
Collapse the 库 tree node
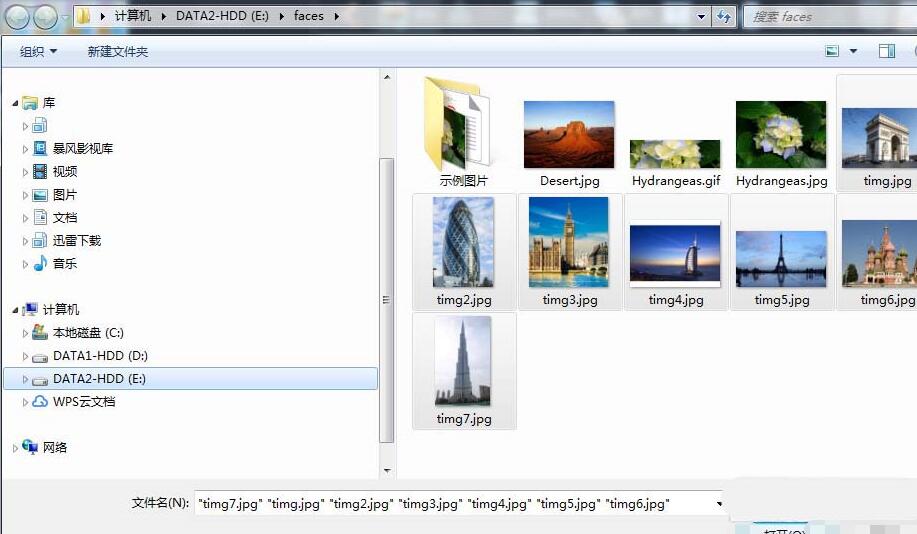point(15,104)
